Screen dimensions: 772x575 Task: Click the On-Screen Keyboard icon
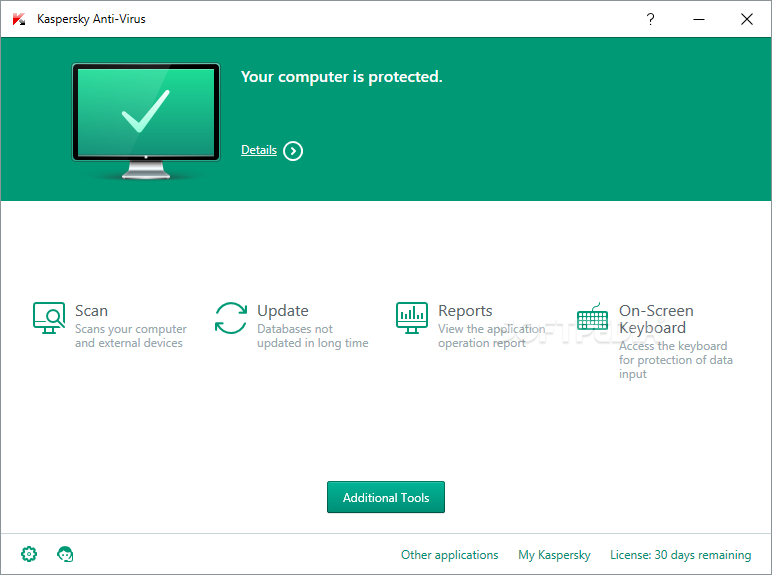pos(592,317)
